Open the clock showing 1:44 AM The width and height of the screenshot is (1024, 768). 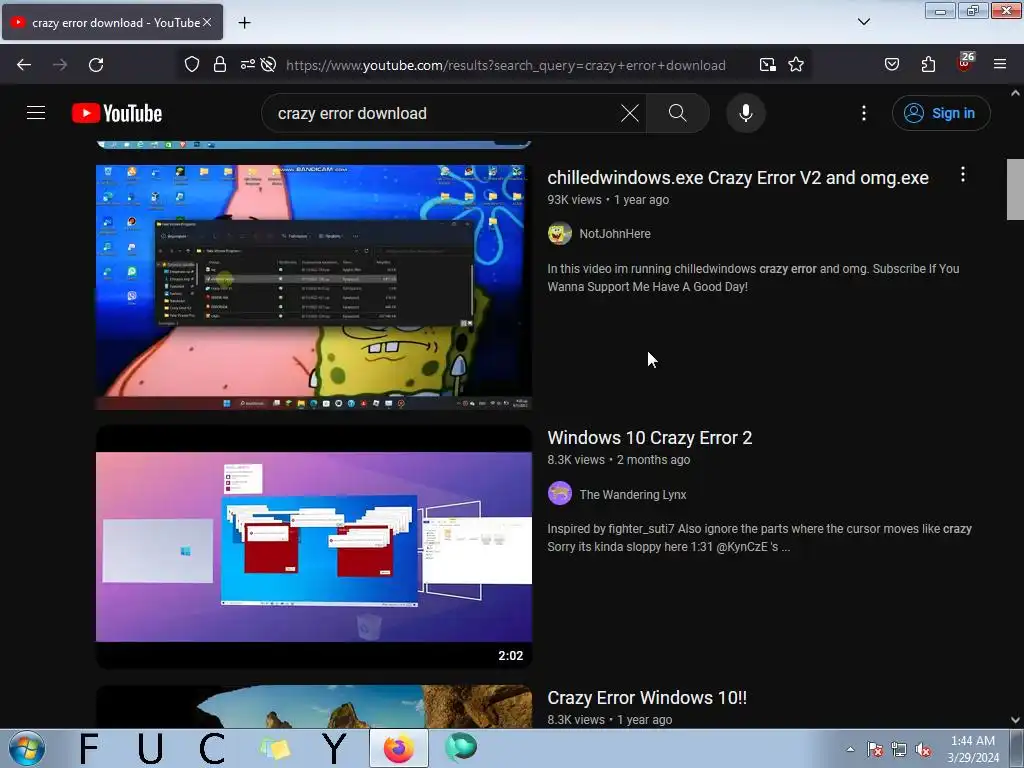[973, 749]
